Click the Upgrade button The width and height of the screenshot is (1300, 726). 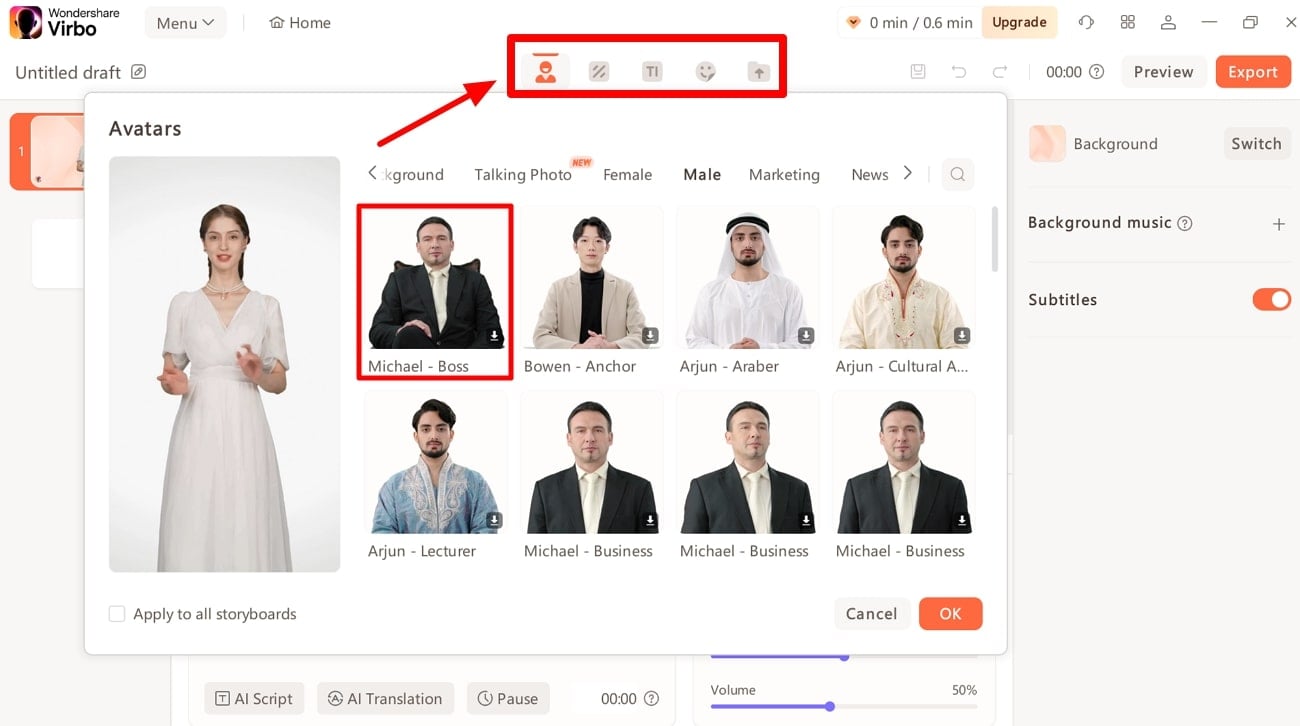click(x=1019, y=22)
